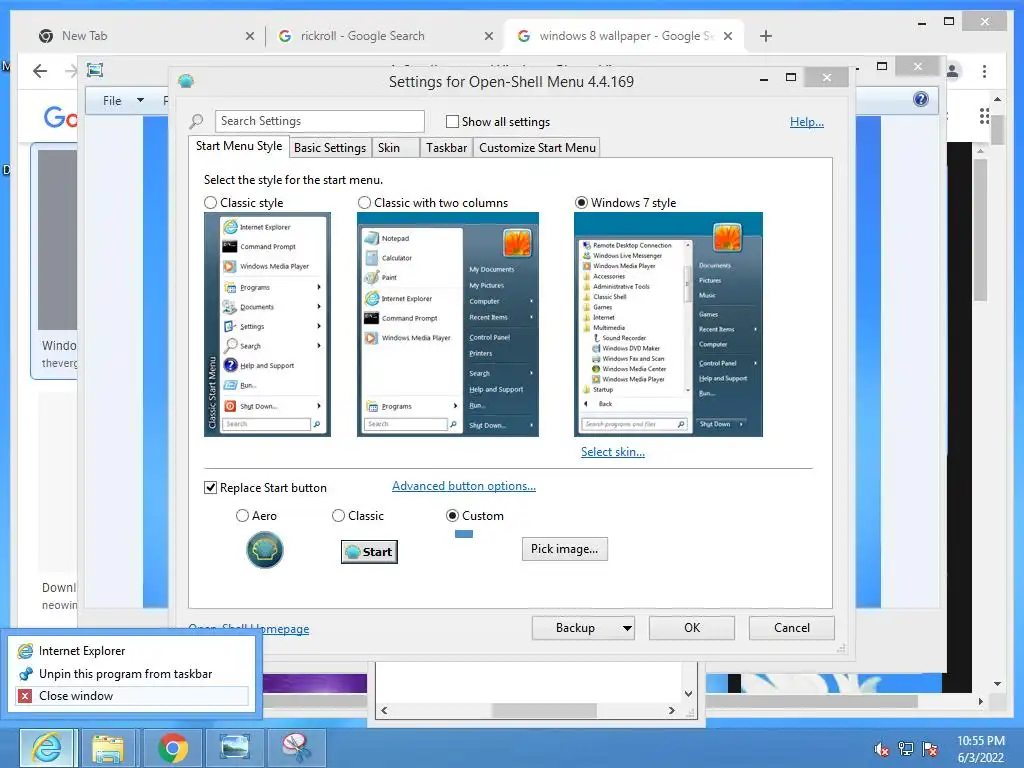
Task: Open File Explorer from the taskbar
Action: [x=108, y=748]
